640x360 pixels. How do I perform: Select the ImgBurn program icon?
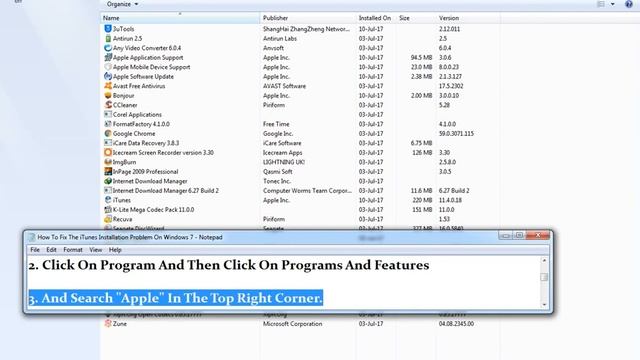coord(108,162)
